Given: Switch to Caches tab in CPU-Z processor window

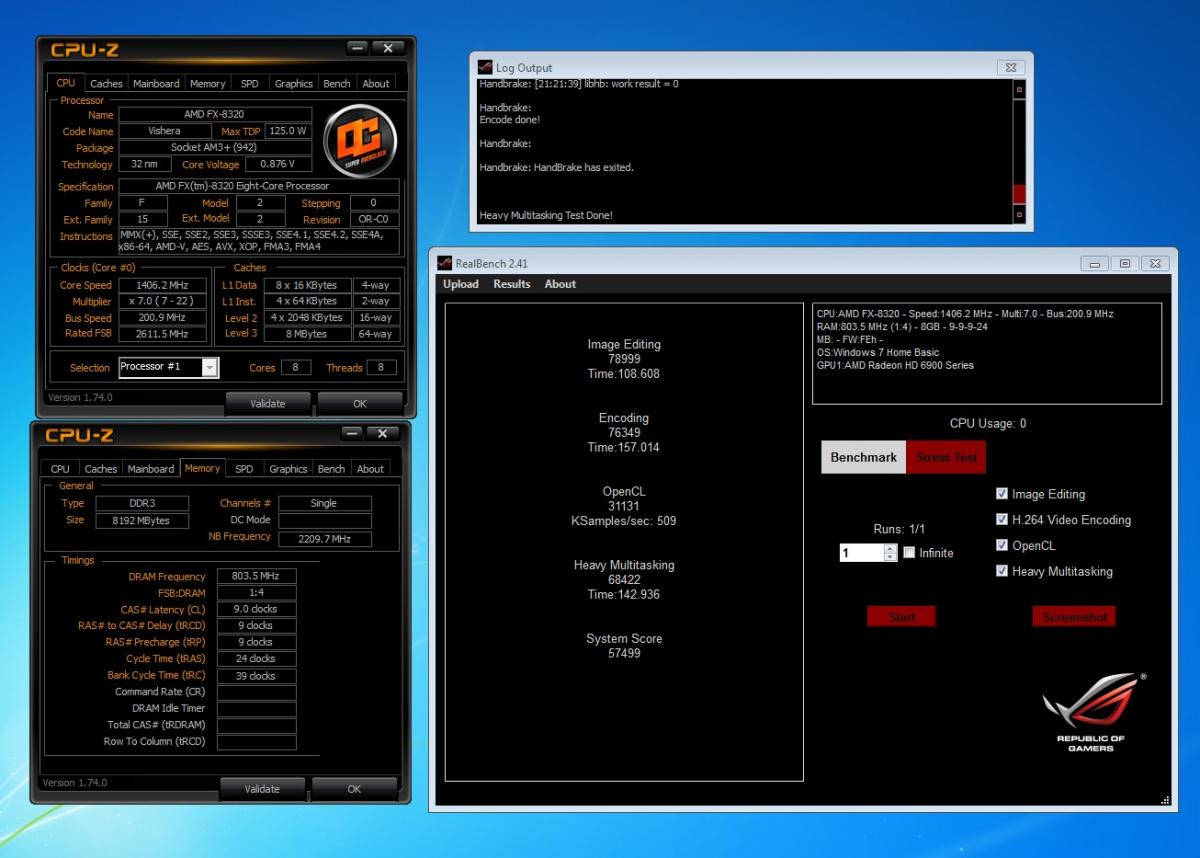Looking at the screenshot, I should click(106, 84).
